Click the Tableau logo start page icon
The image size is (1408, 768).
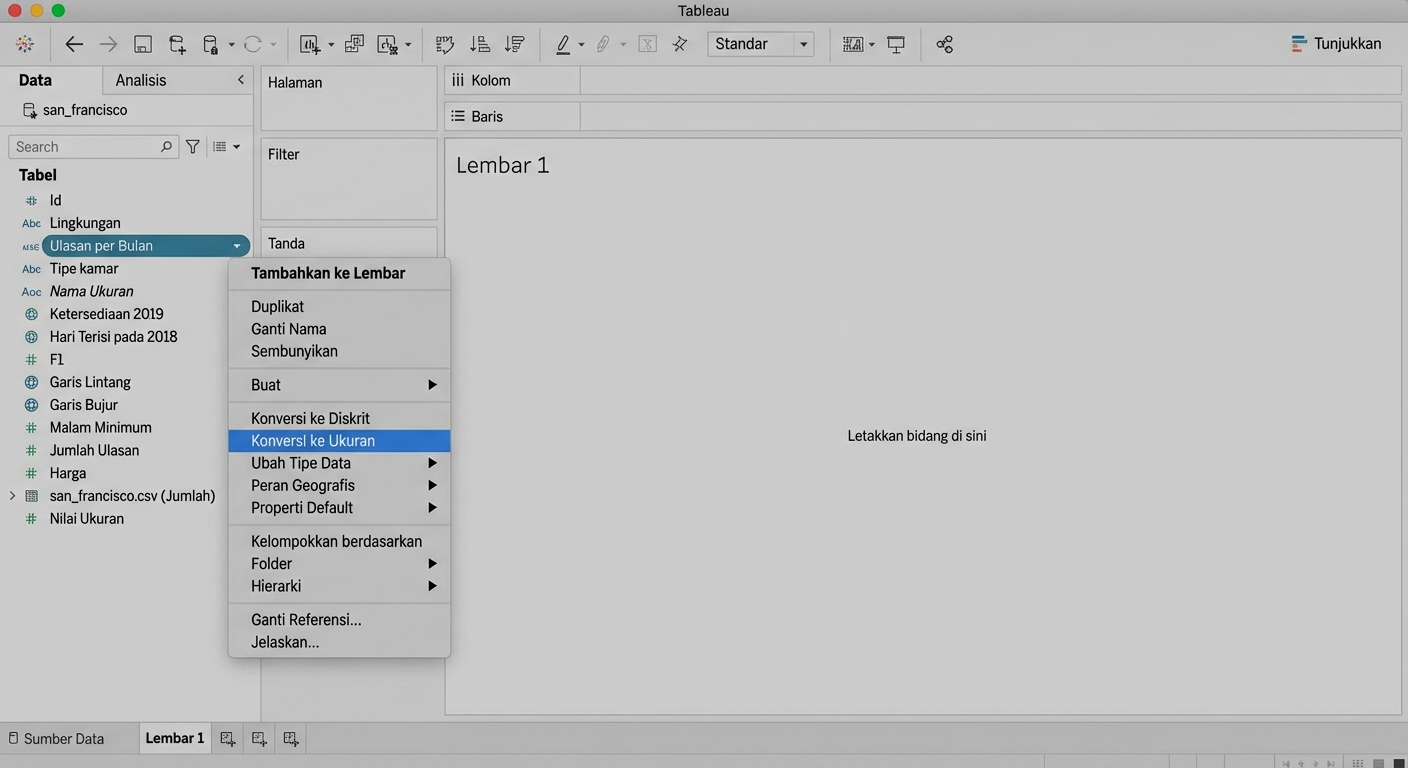pyautogui.click(x=25, y=44)
